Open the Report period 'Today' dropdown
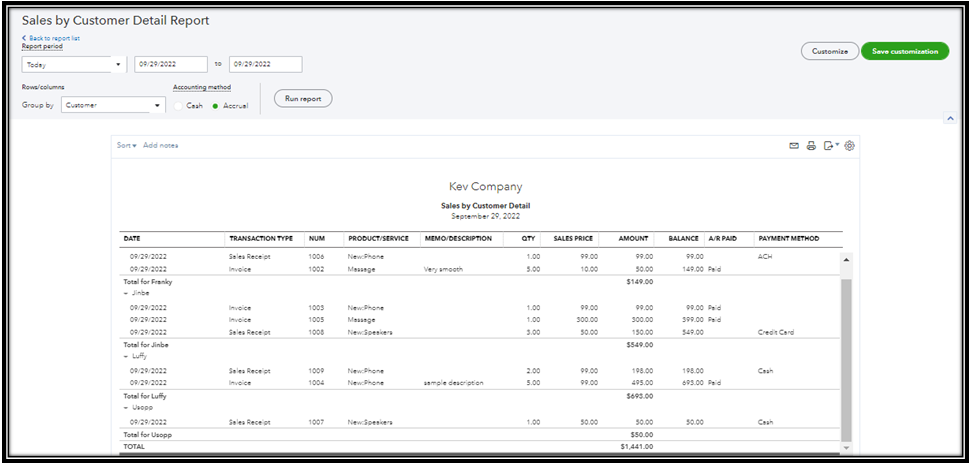The width and height of the screenshot is (969, 464). [73, 65]
